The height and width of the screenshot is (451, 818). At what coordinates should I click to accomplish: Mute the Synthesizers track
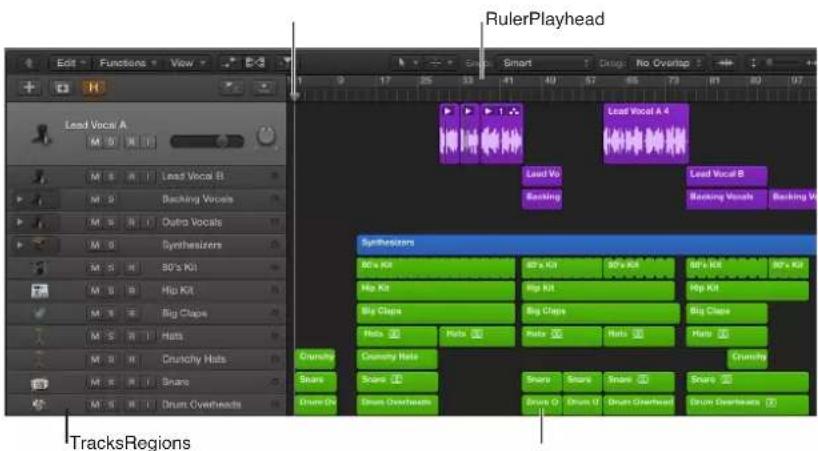click(95, 245)
